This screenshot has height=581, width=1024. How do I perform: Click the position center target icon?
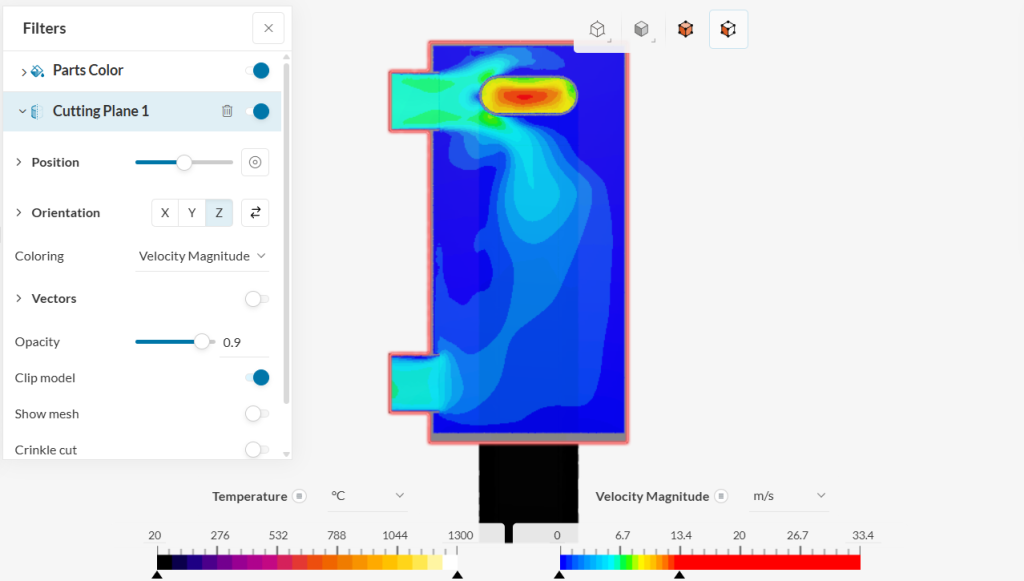pyautogui.click(x=255, y=162)
